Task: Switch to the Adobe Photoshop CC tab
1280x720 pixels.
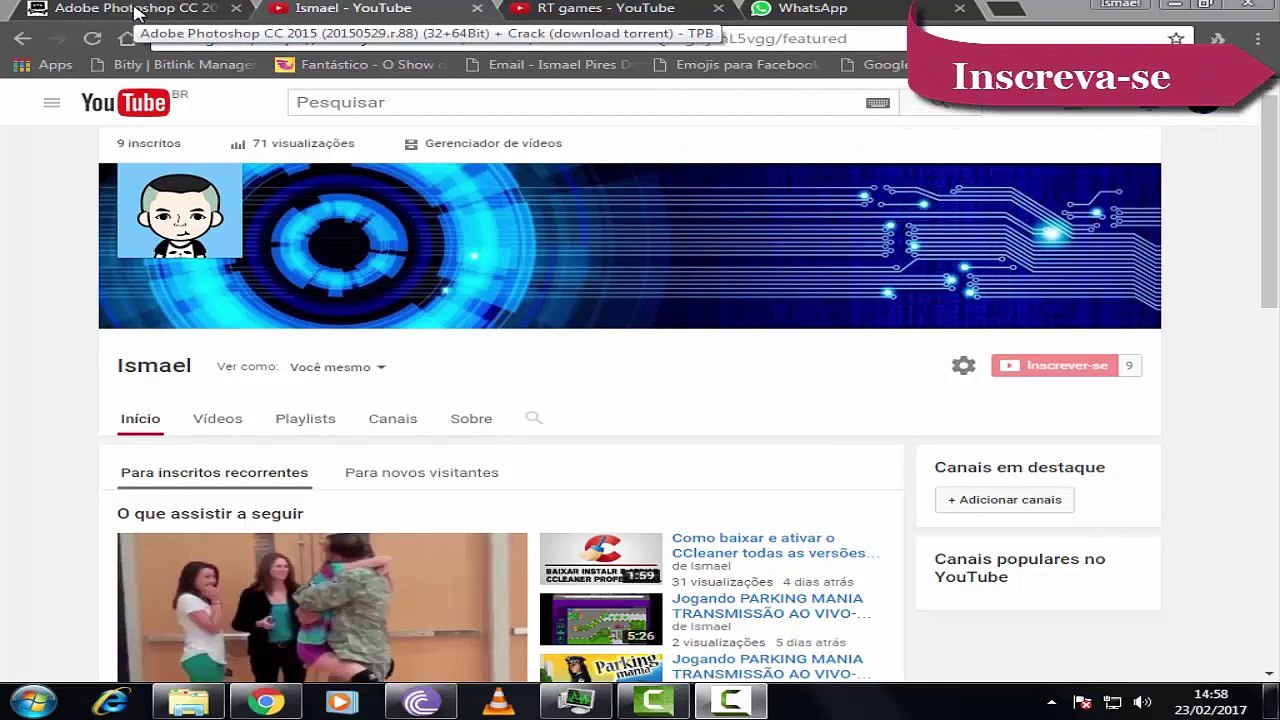Action: 135,9
